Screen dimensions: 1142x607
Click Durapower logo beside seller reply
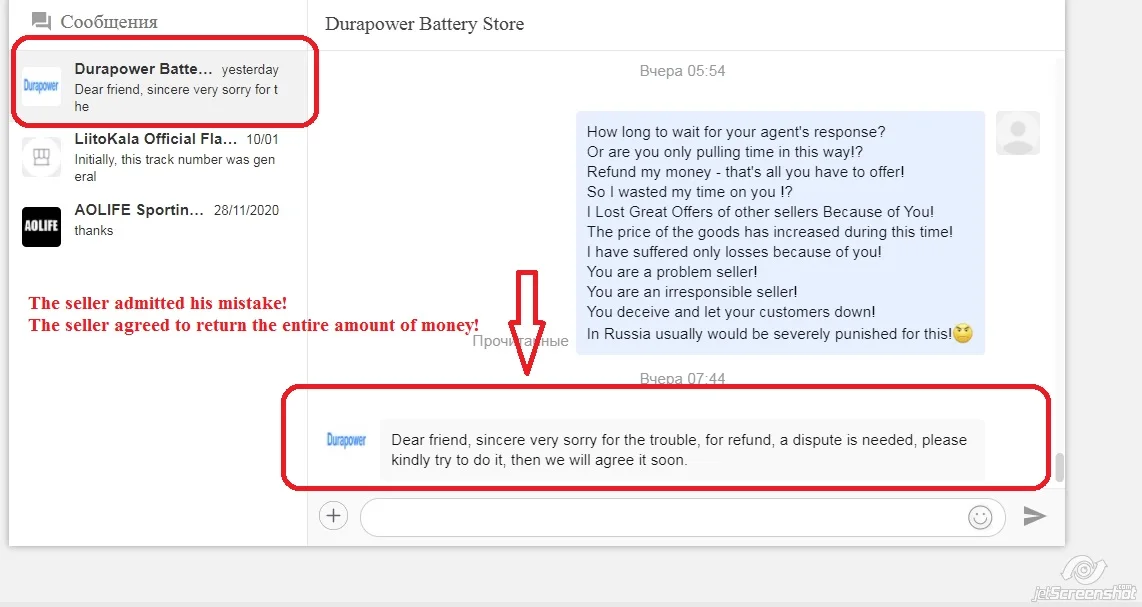pyautogui.click(x=346, y=440)
